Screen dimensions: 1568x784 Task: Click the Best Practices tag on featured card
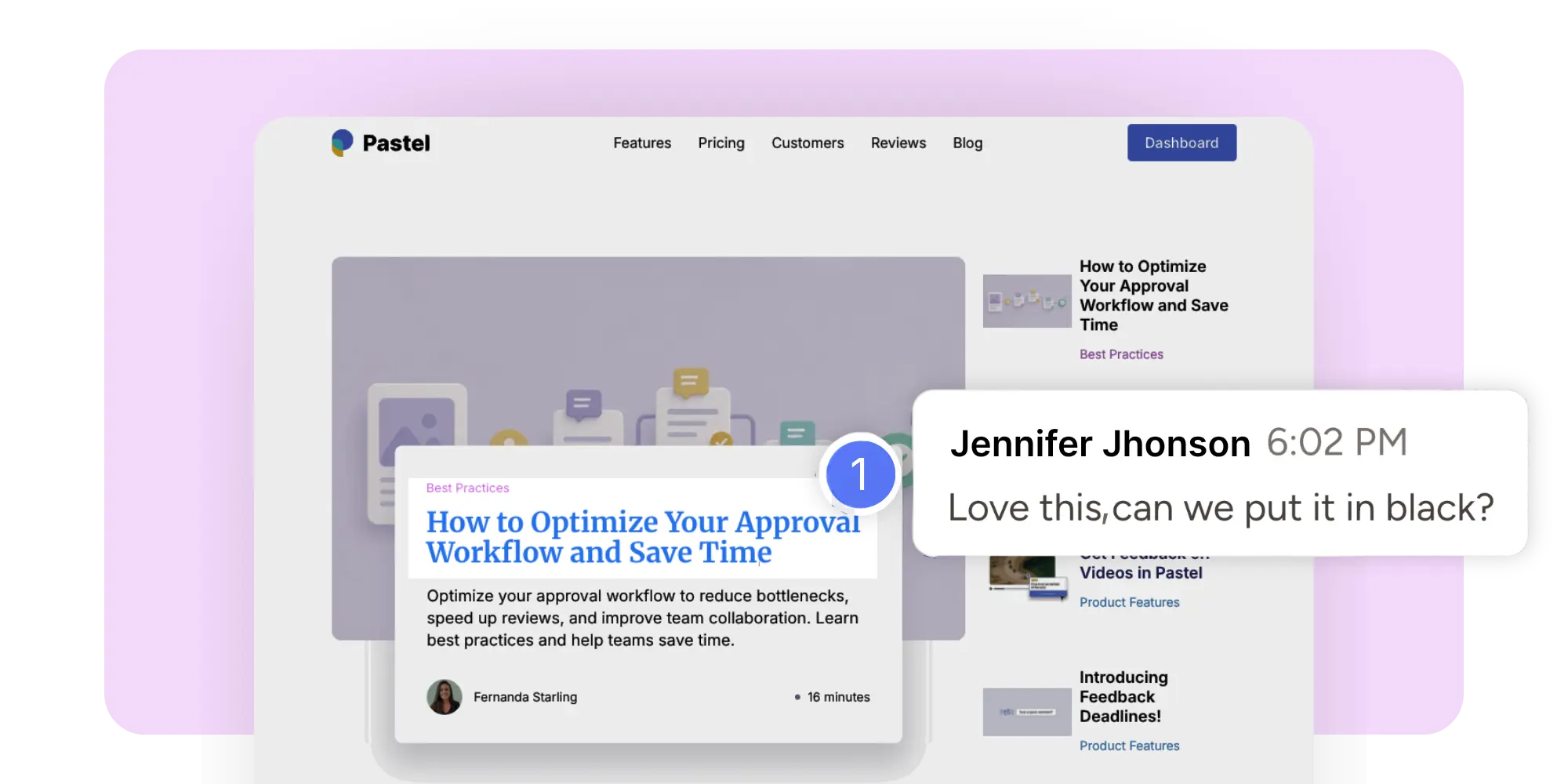coord(467,488)
